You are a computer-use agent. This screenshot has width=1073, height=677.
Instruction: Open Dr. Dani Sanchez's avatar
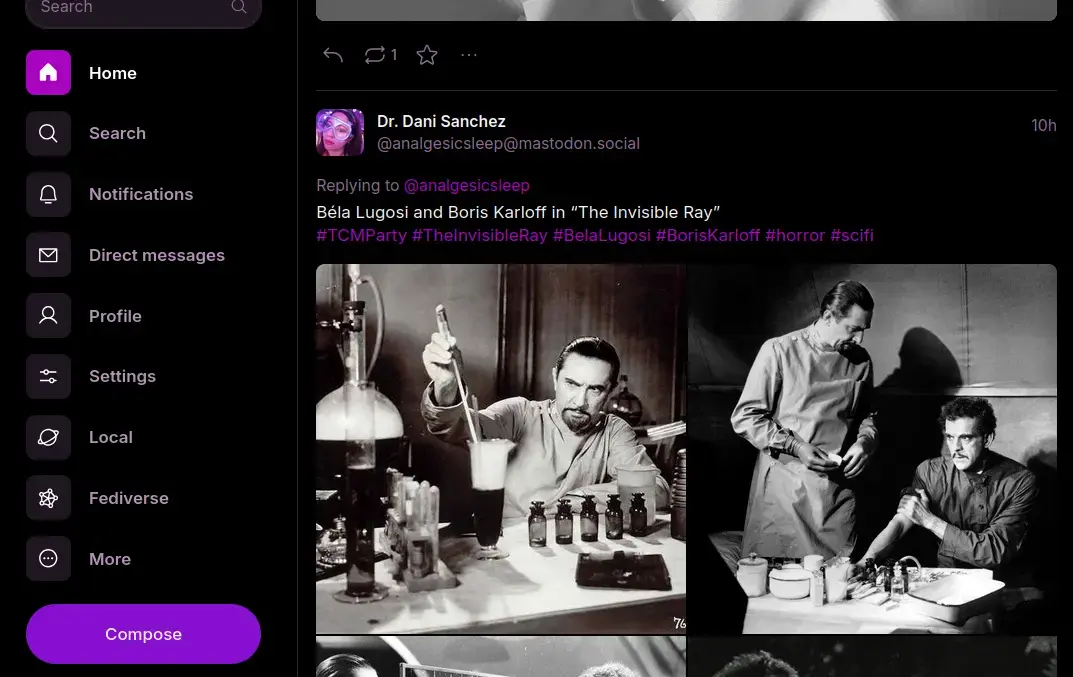click(x=340, y=133)
